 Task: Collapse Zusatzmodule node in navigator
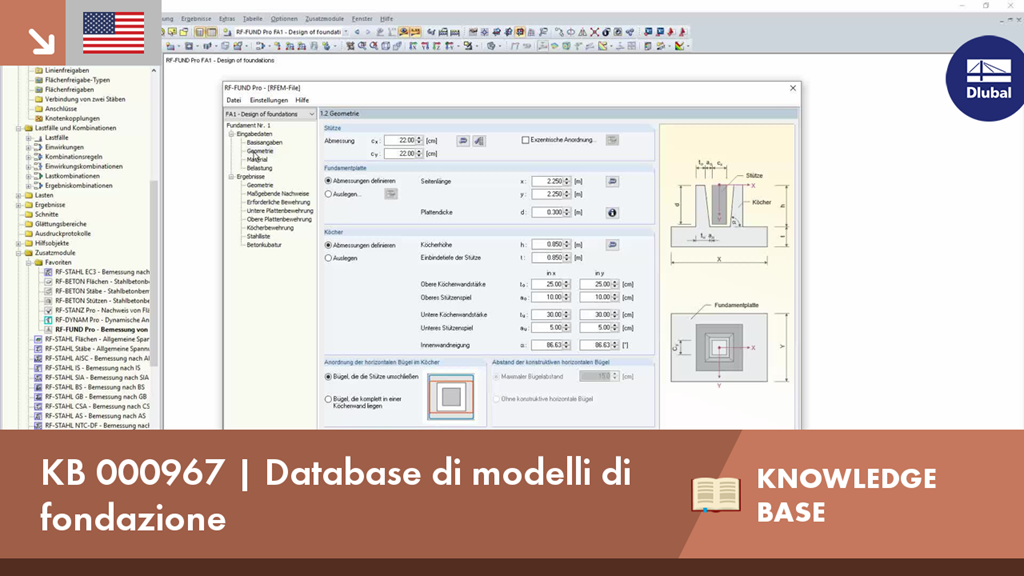point(18,253)
